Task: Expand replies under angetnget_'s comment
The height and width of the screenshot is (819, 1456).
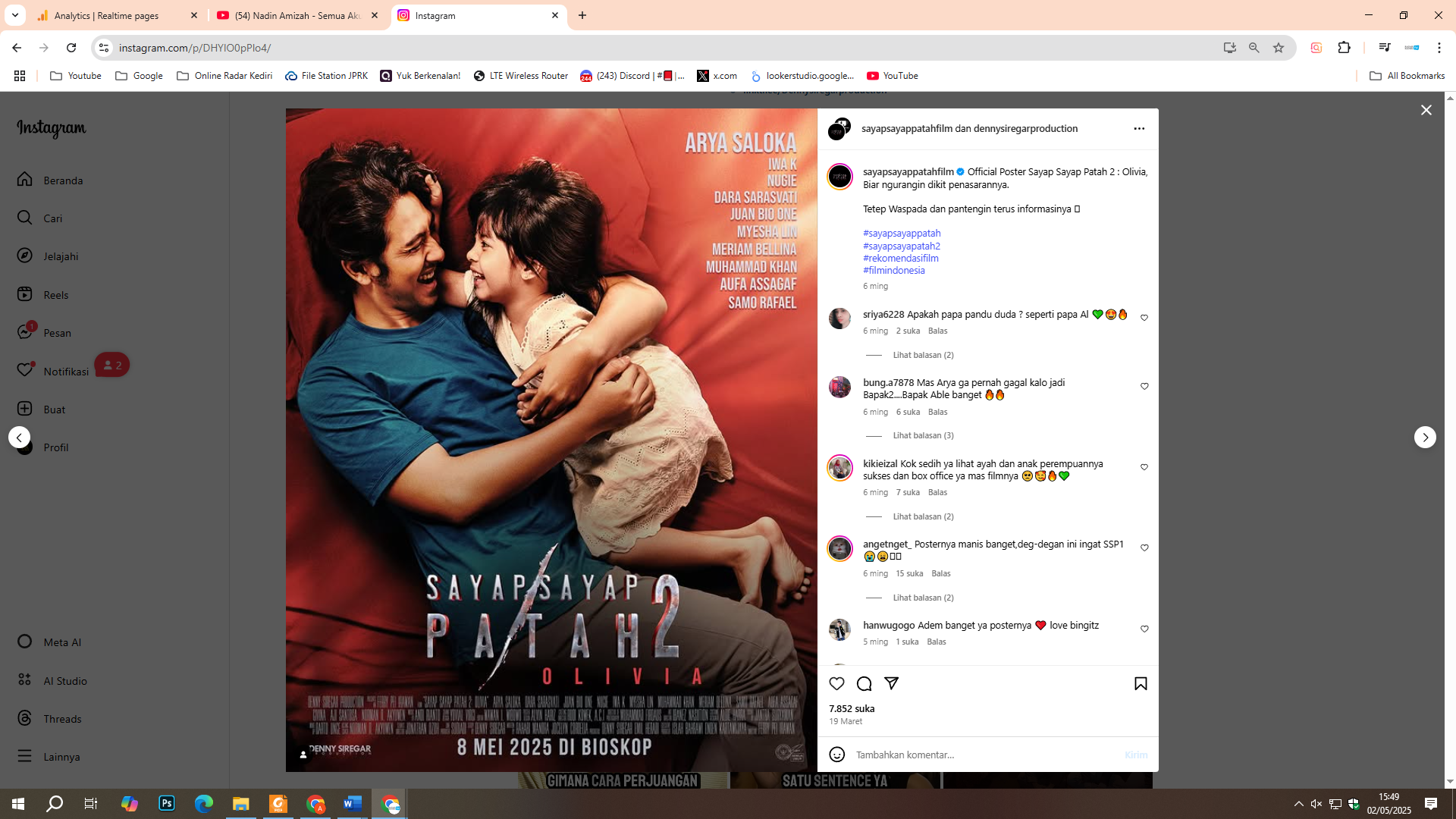Action: pos(923,598)
